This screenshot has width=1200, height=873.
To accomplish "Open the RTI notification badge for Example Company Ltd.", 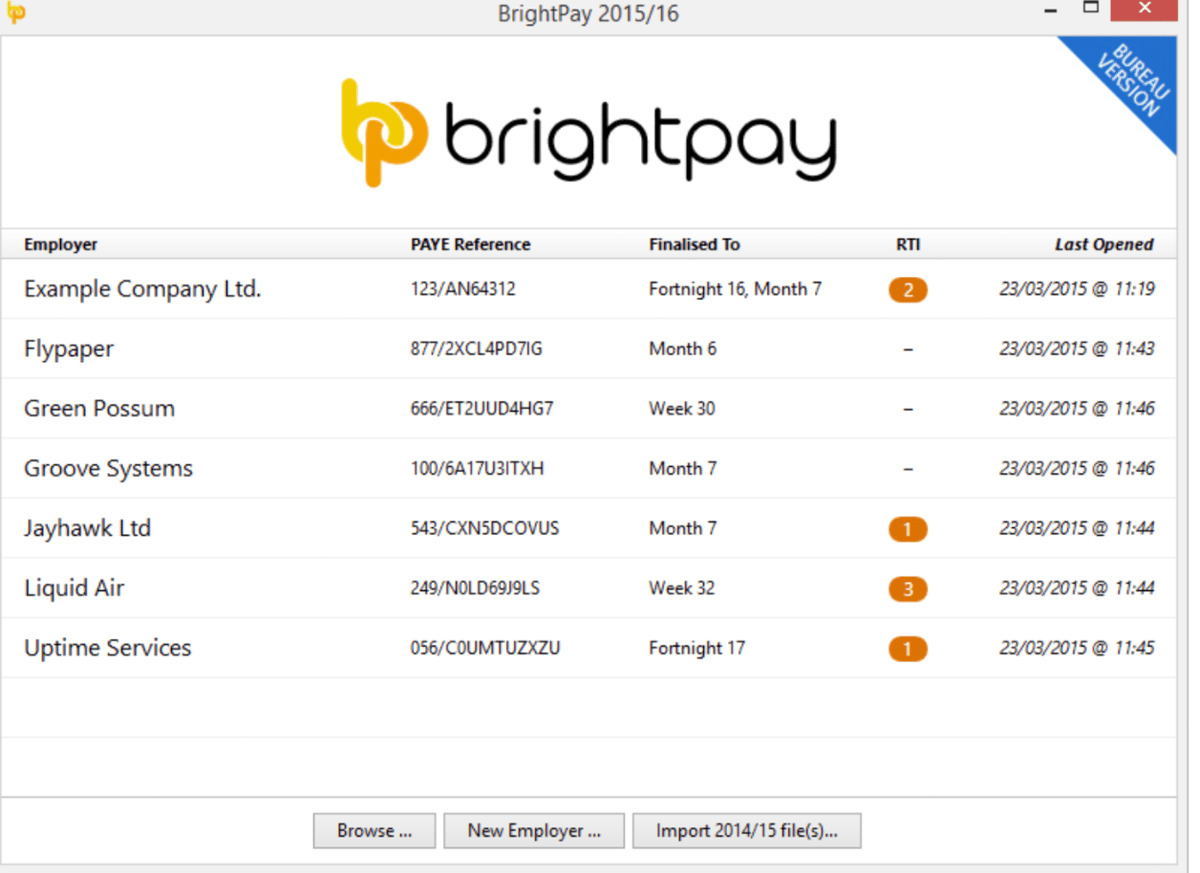I will coord(908,289).
